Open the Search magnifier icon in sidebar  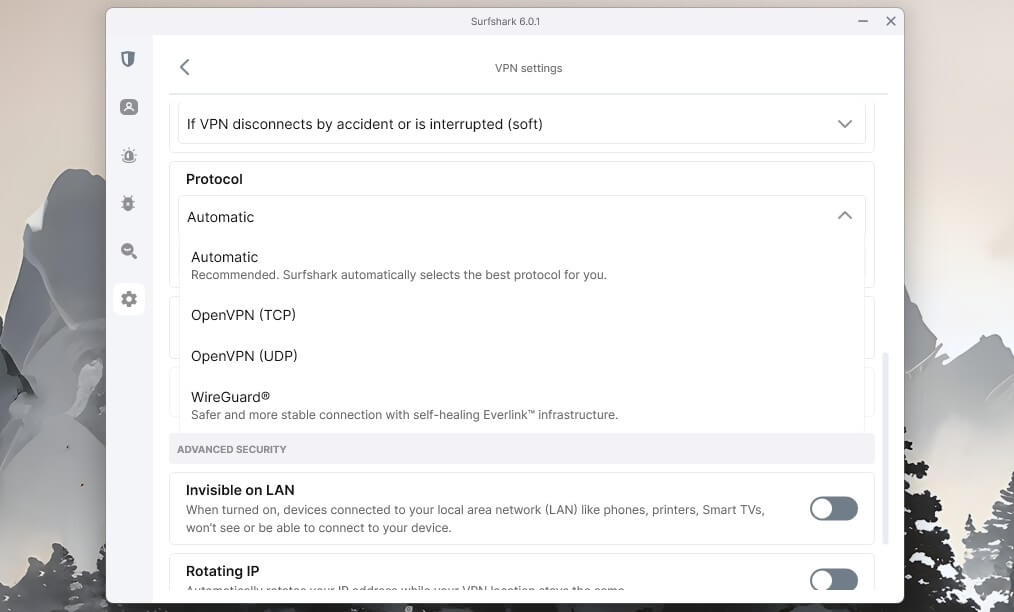tap(129, 251)
